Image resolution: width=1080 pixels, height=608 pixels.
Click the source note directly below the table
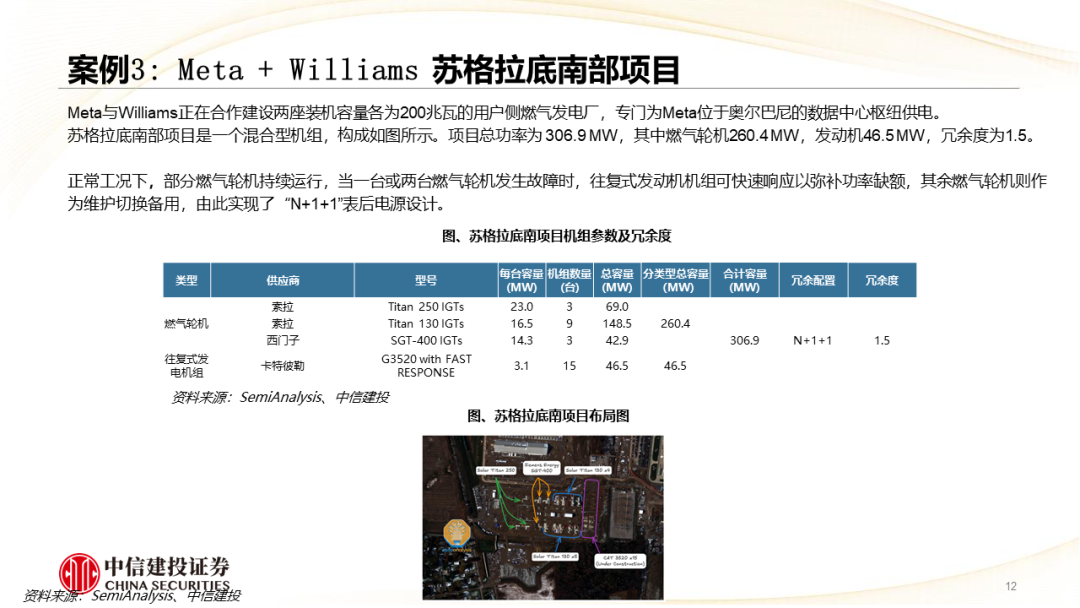tap(280, 397)
